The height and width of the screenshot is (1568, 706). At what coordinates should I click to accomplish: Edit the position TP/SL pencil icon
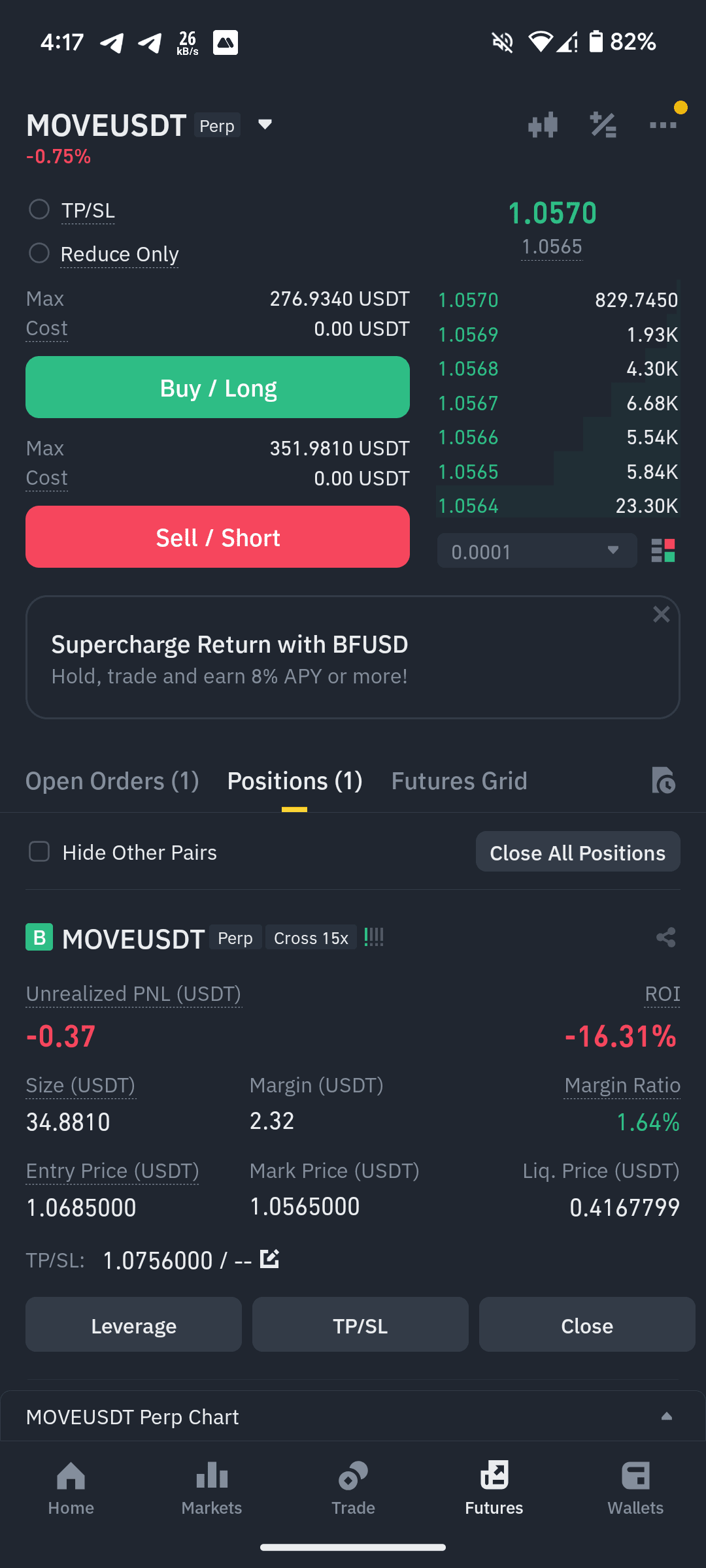click(x=269, y=1258)
